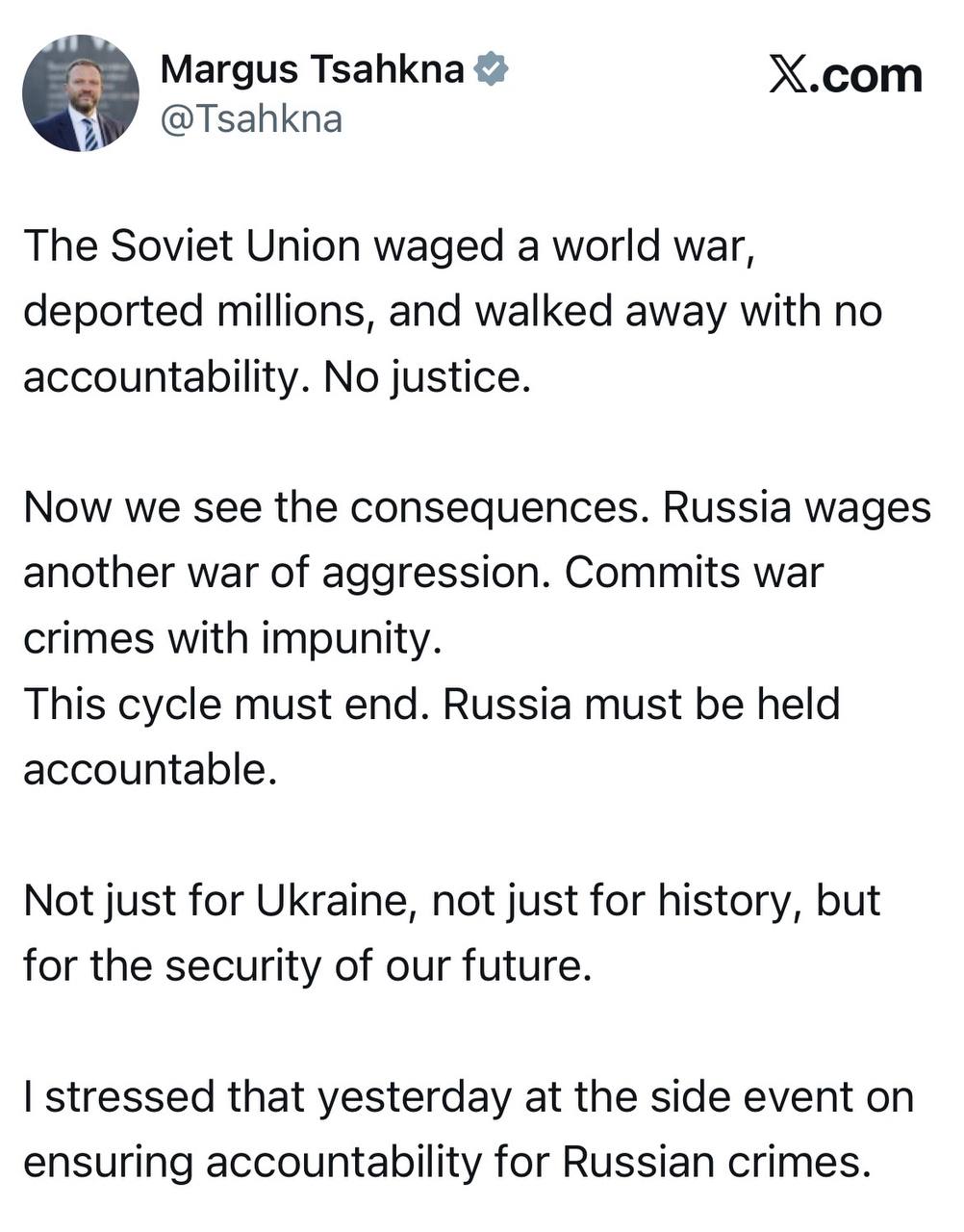Click the line starting "The Soviet Union waged"

386,246
